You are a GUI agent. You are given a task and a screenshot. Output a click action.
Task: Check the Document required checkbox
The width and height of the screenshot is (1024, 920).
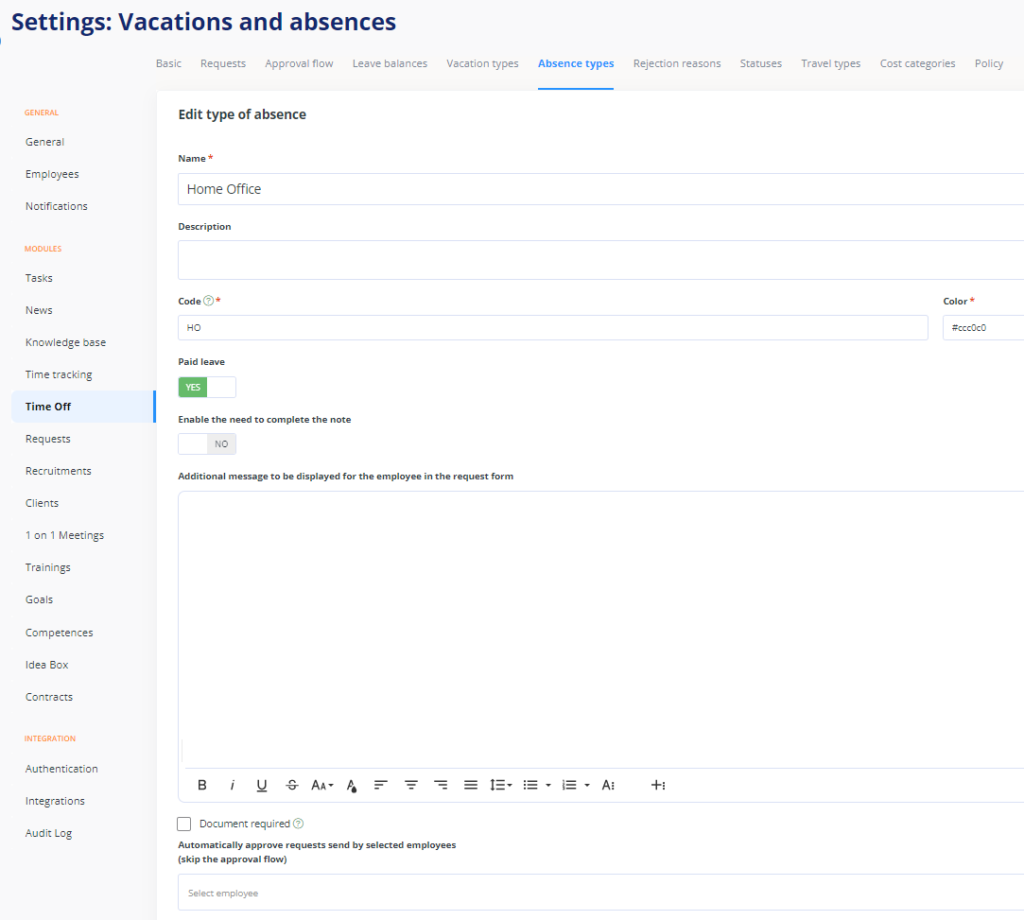(x=184, y=824)
